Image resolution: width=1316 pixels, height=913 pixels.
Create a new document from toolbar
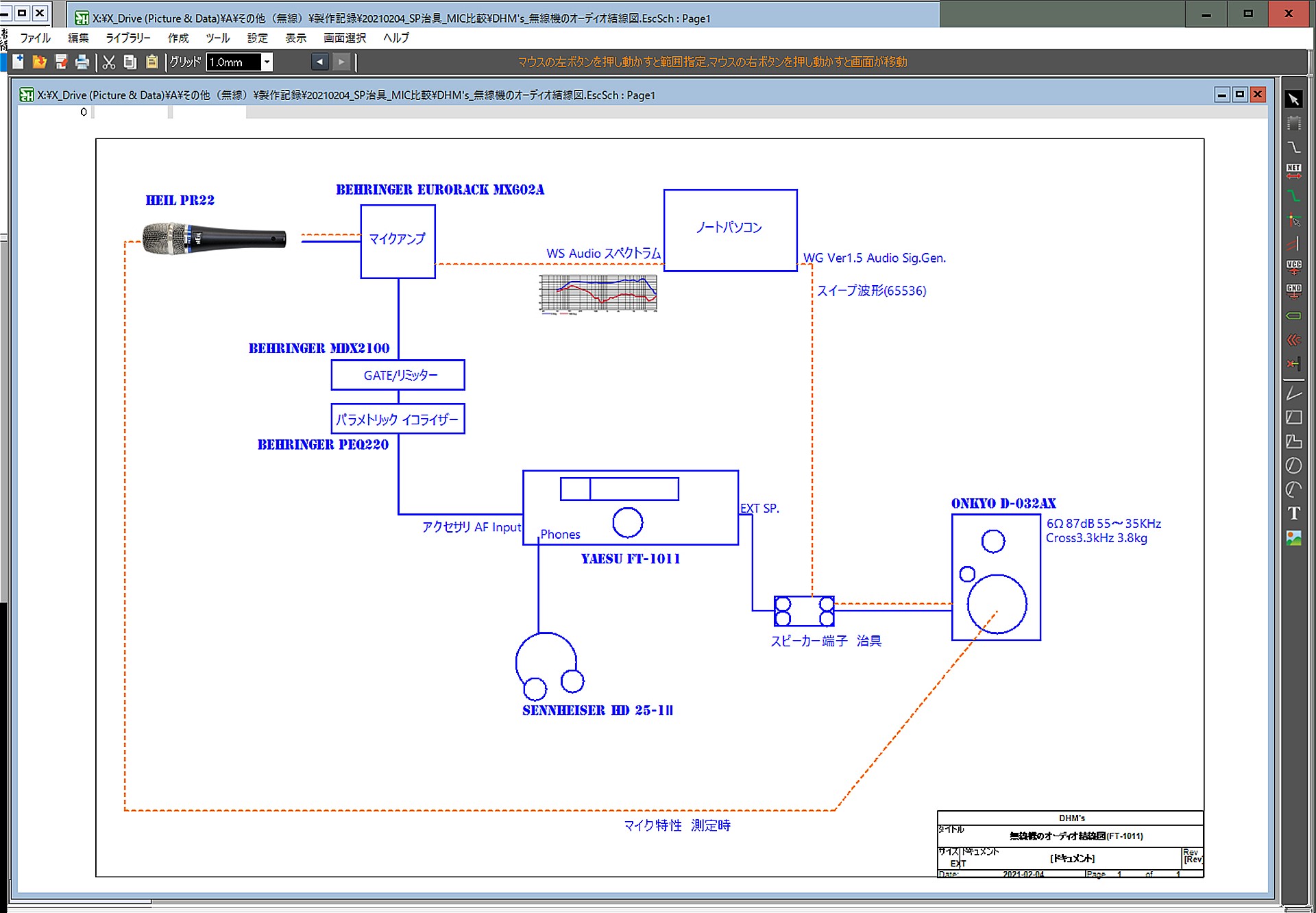(x=19, y=62)
